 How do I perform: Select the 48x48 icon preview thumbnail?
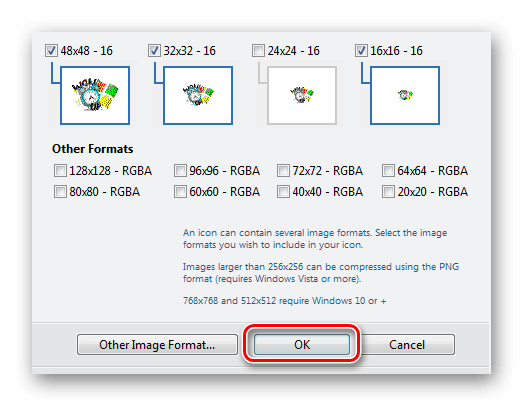95,95
